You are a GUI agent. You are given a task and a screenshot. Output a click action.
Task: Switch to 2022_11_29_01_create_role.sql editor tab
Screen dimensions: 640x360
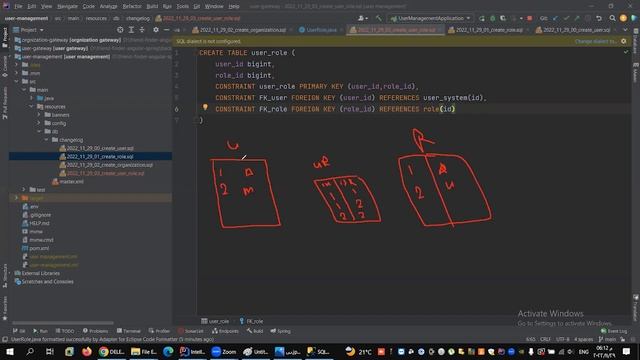[x=489, y=30]
